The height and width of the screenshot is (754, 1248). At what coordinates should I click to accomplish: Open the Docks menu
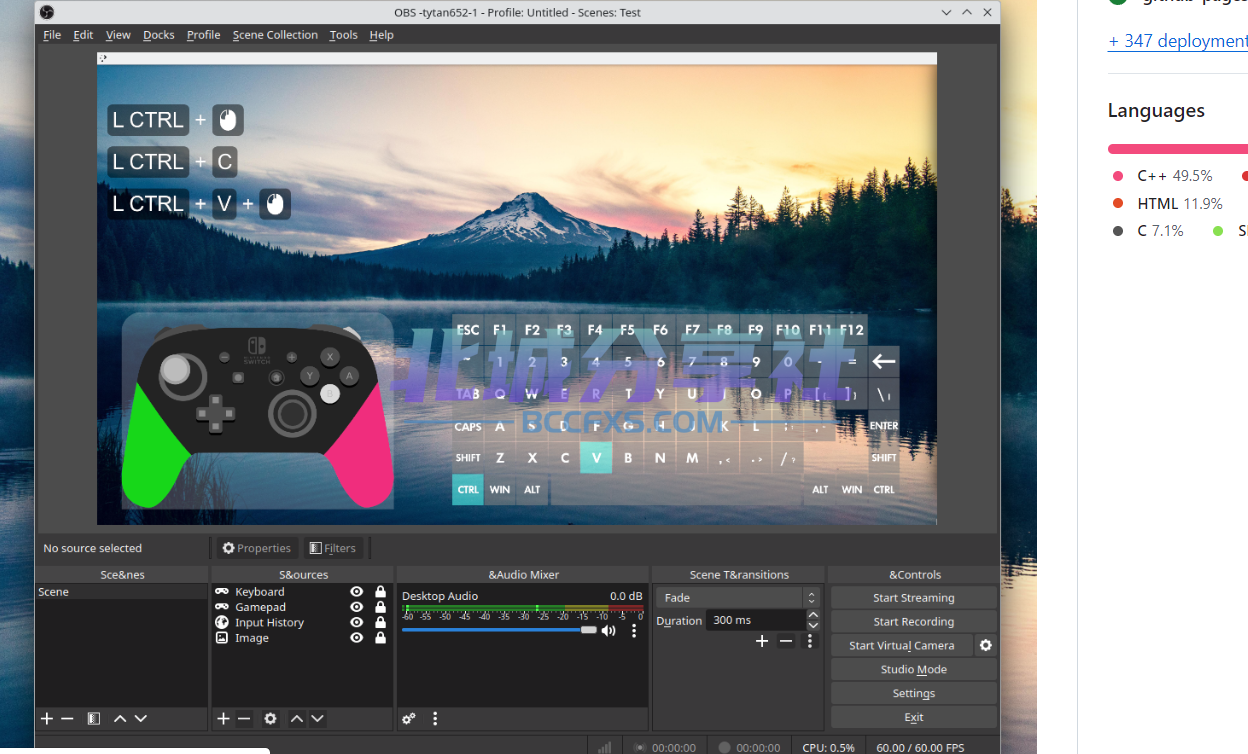click(x=159, y=34)
